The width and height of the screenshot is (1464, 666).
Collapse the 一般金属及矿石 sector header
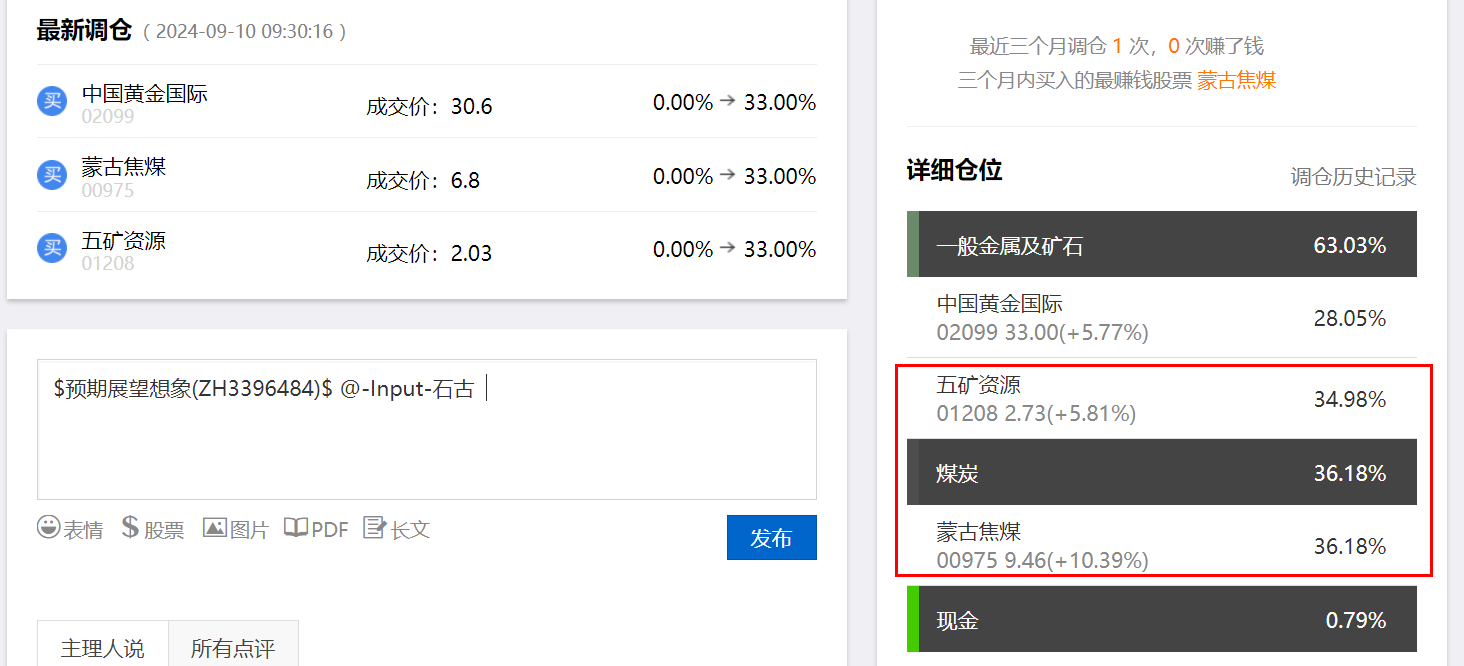pos(1160,245)
